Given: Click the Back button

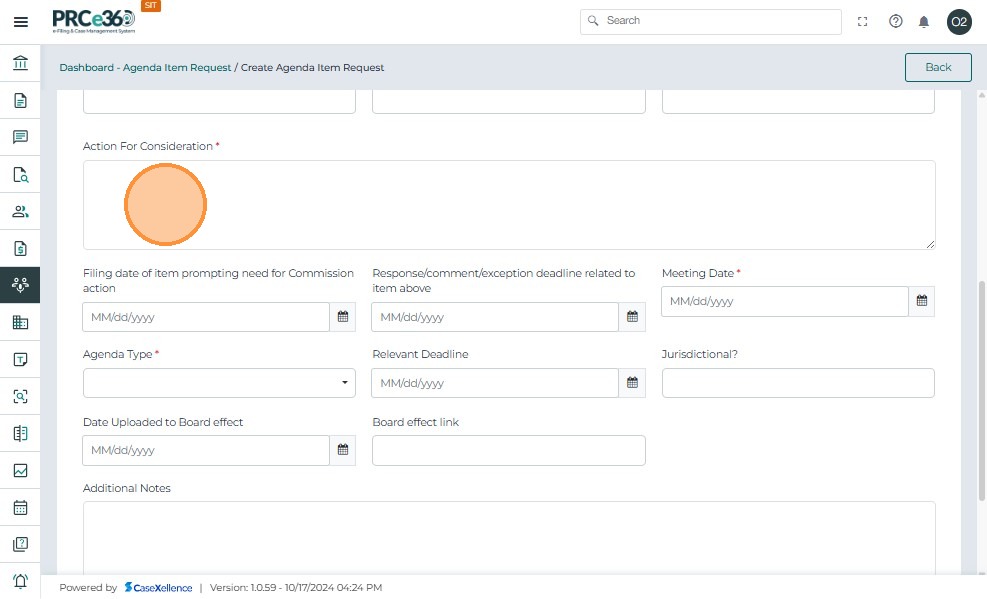Looking at the screenshot, I should click(x=938, y=67).
